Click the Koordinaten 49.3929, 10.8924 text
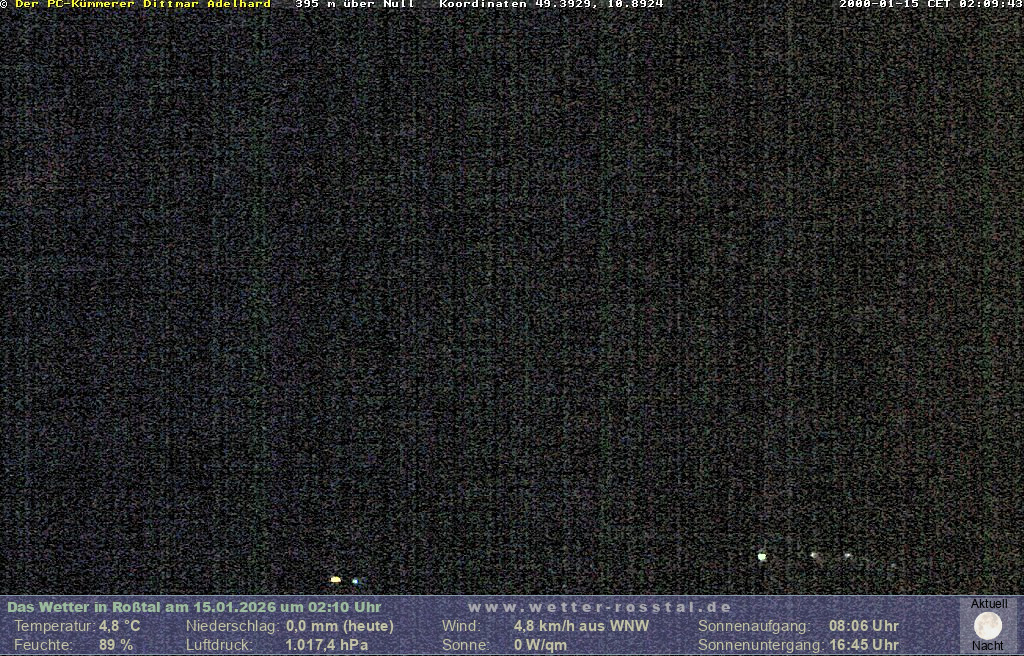Viewport: 1024px width, 656px height. point(551,4)
